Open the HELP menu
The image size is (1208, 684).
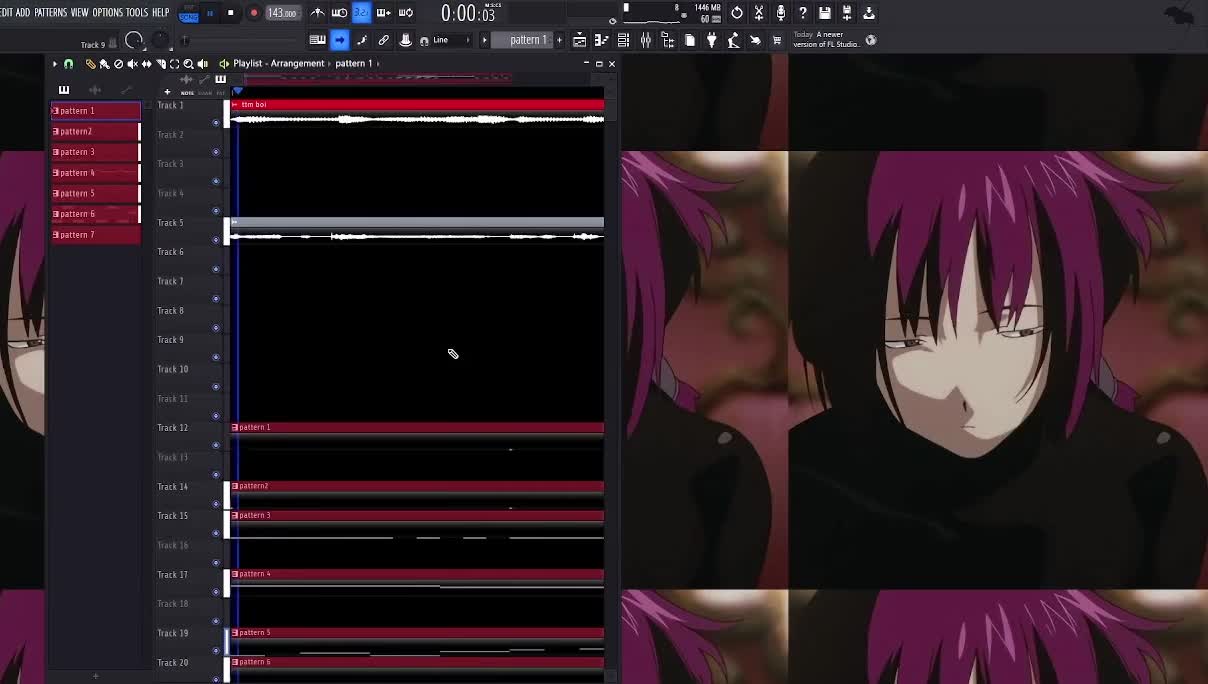pyautogui.click(x=161, y=12)
